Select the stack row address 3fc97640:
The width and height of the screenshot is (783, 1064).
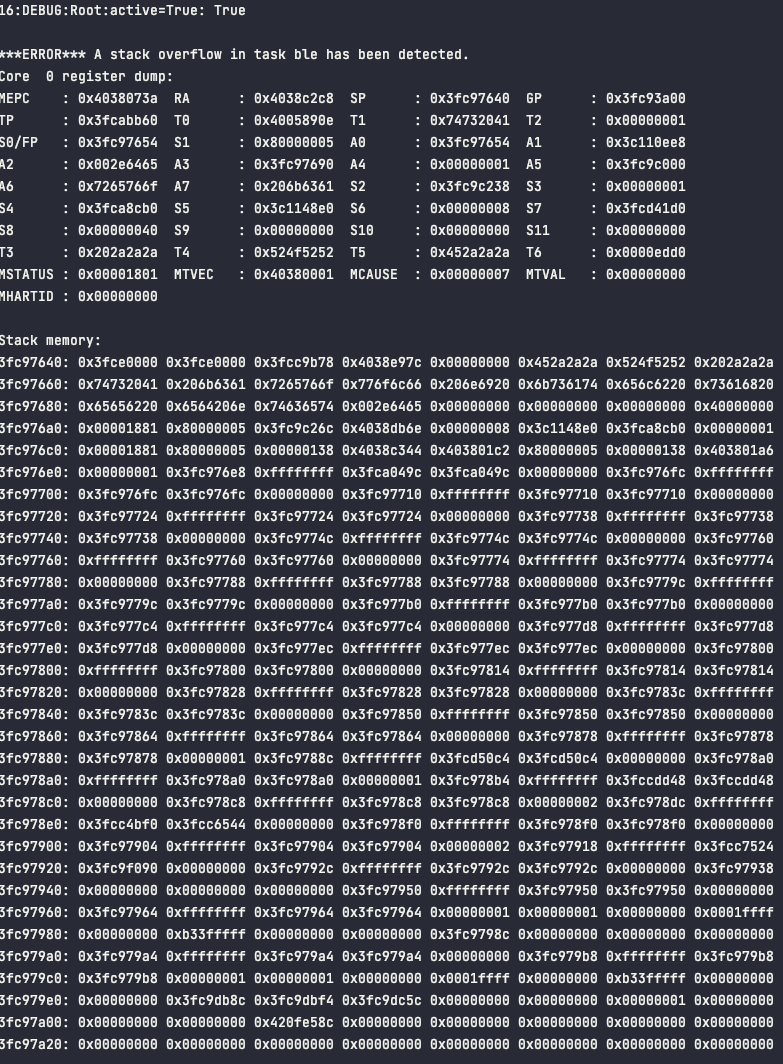pos(34,362)
